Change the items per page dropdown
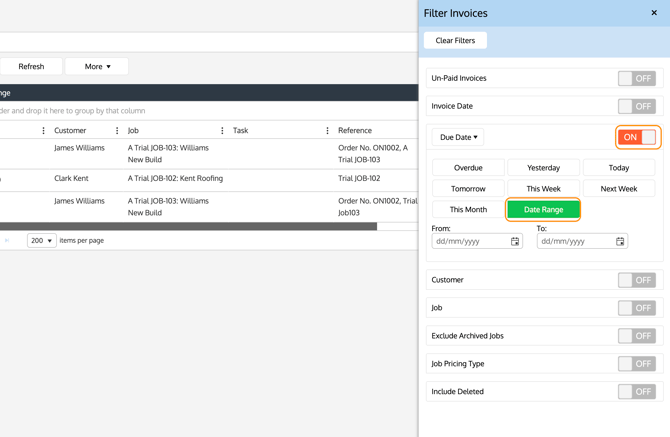This screenshot has width=670, height=437. 42,241
